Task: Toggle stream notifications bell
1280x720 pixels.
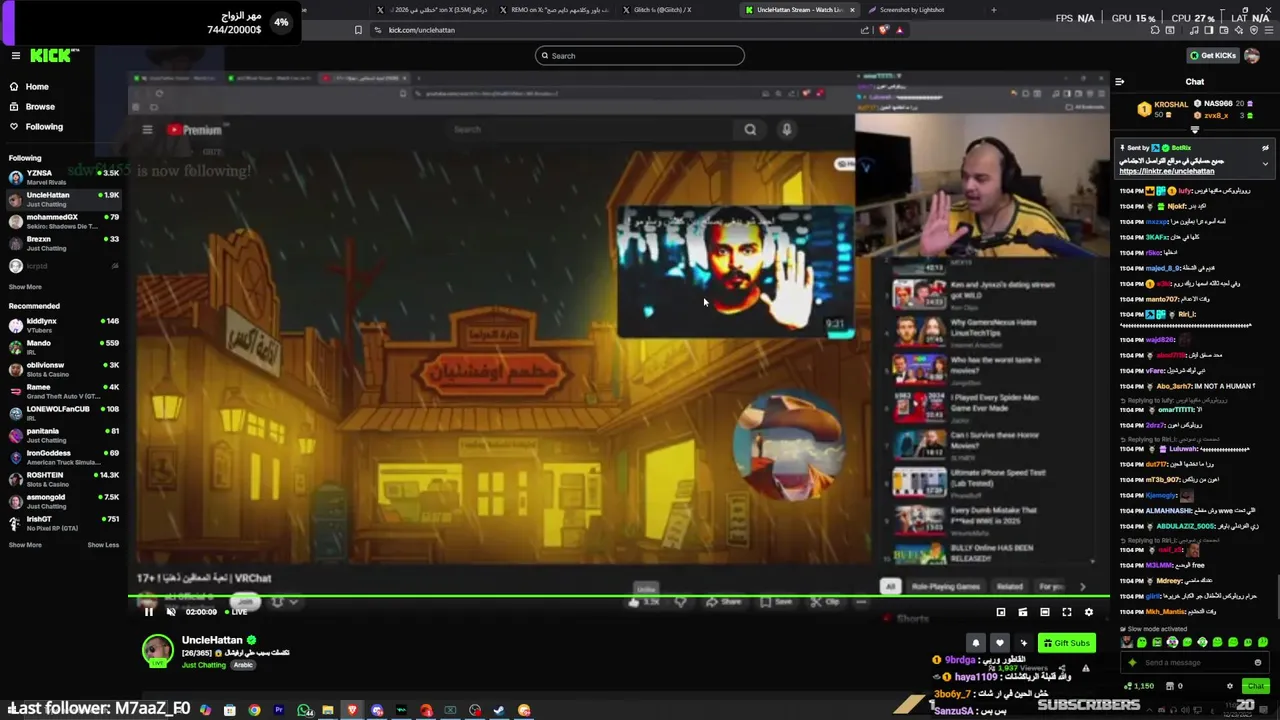Action: tap(976, 643)
